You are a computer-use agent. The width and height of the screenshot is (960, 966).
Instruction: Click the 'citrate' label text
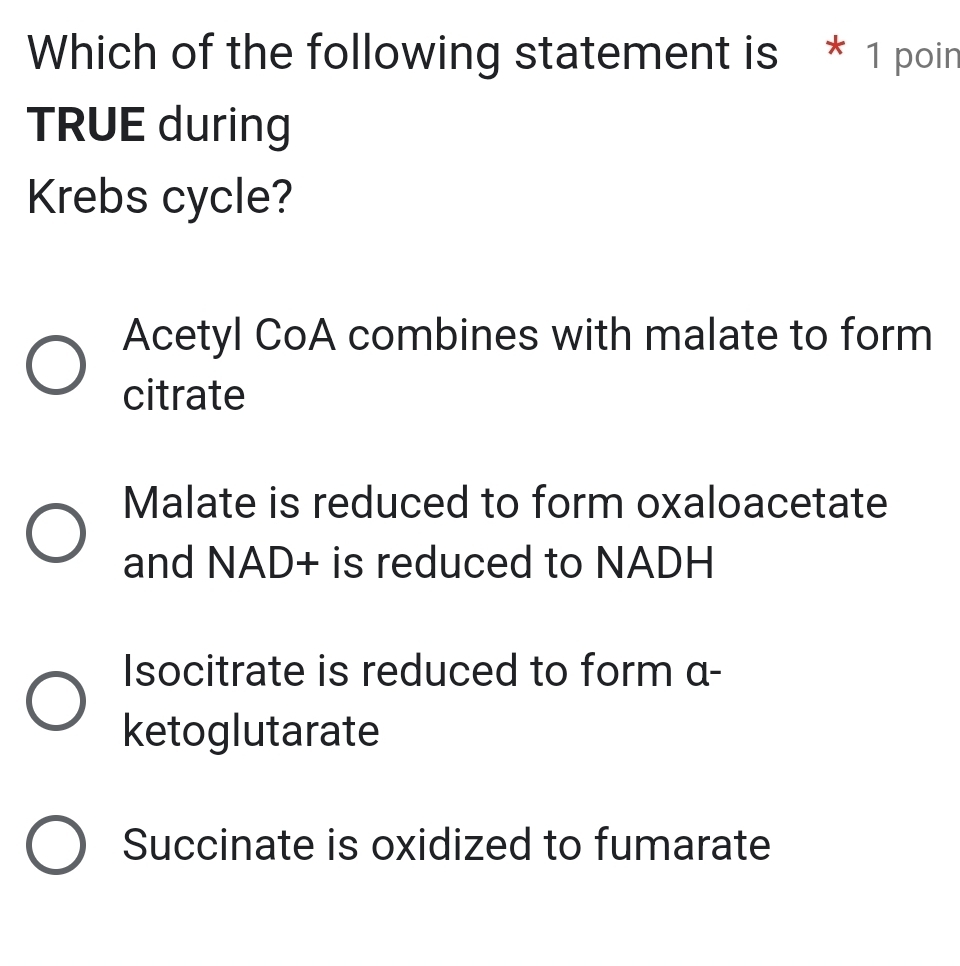[x=182, y=395]
